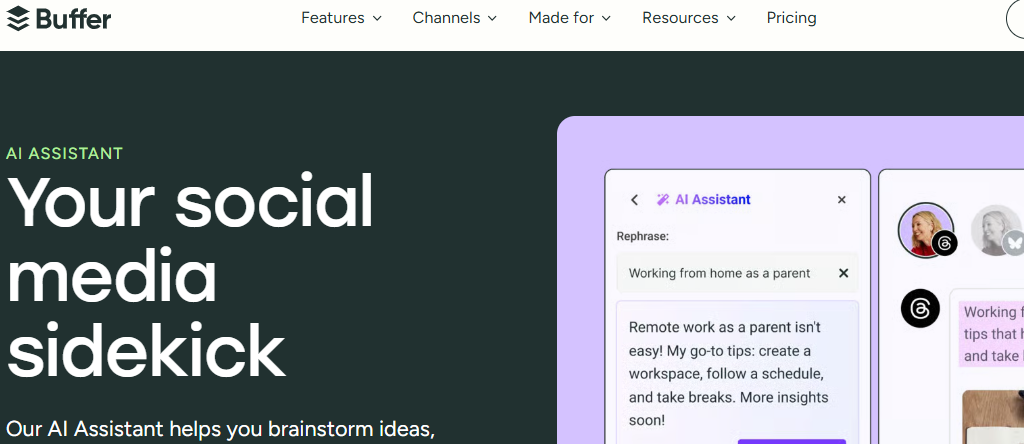Click the Rephrase input field
The width and height of the screenshot is (1024, 444).
coord(737,273)
